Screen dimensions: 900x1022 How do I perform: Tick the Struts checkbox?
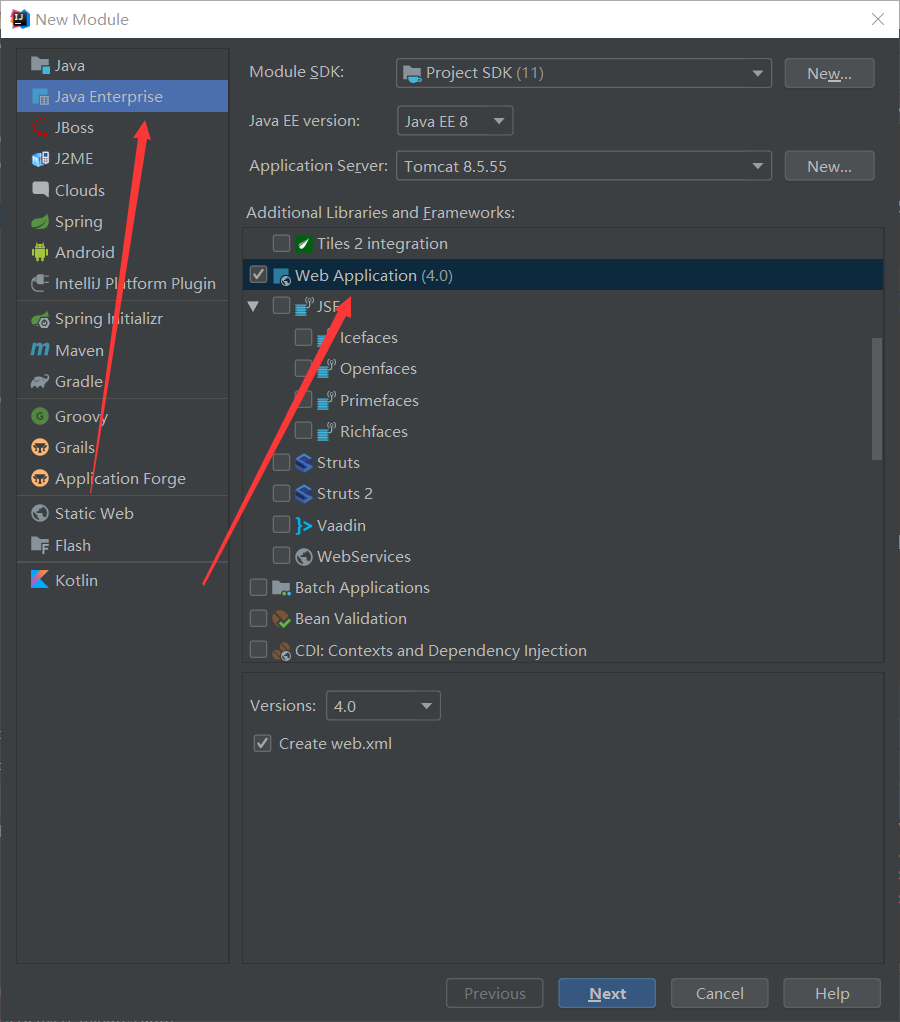click(x=282, y=462)
